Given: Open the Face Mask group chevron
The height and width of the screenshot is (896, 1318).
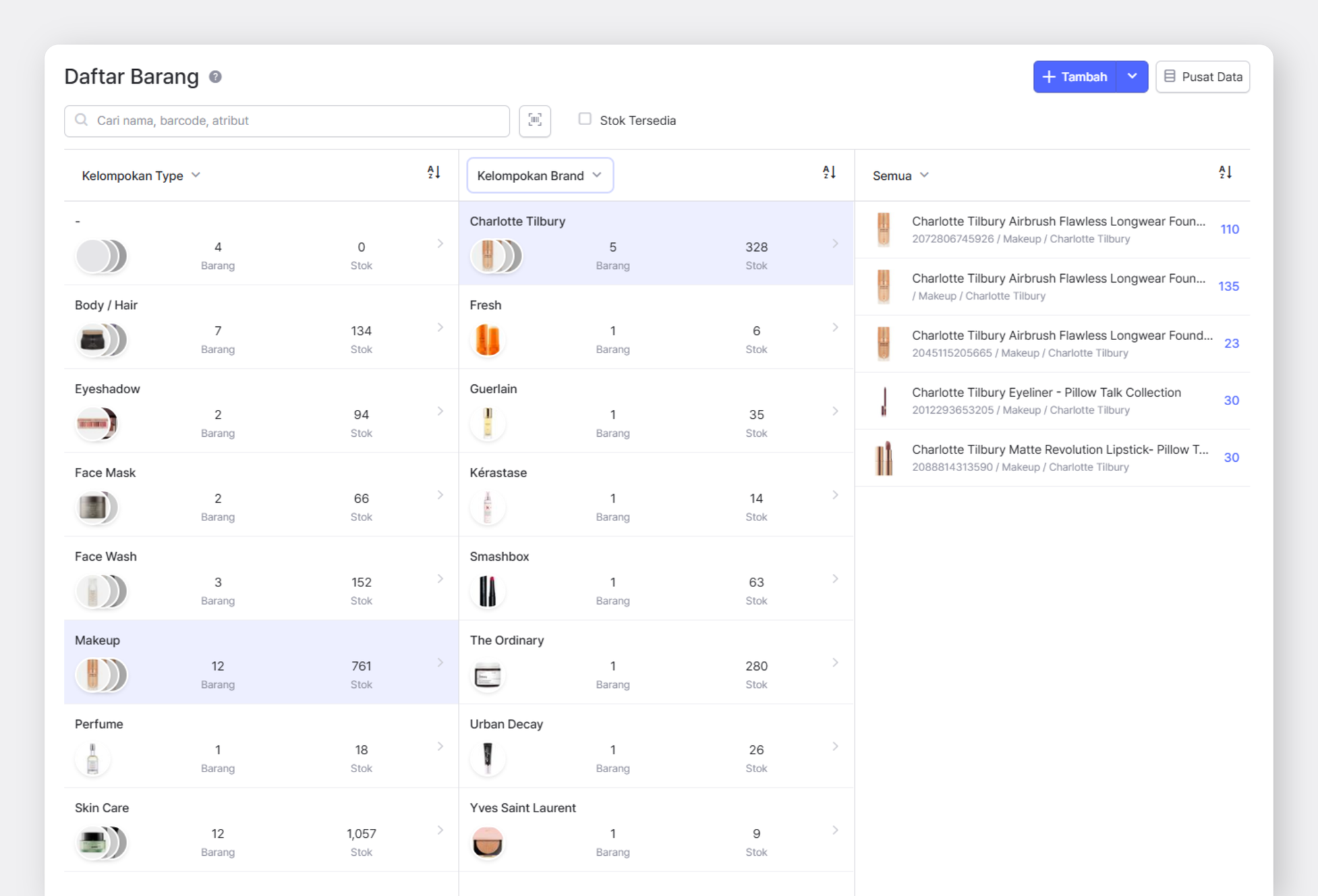Looking at the screenshot, I should [x=440, y=495].
